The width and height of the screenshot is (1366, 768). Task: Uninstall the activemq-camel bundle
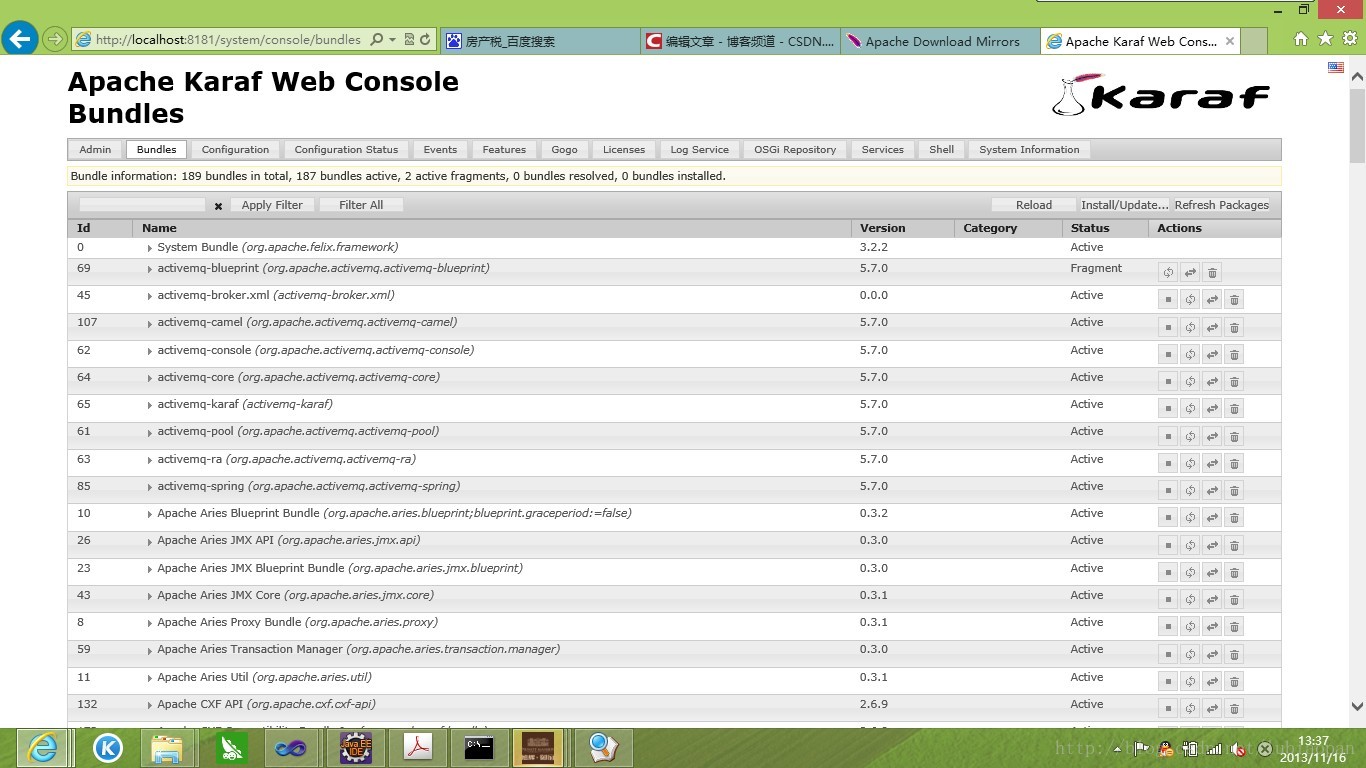pyautogui.click(x=1234, y=327)
